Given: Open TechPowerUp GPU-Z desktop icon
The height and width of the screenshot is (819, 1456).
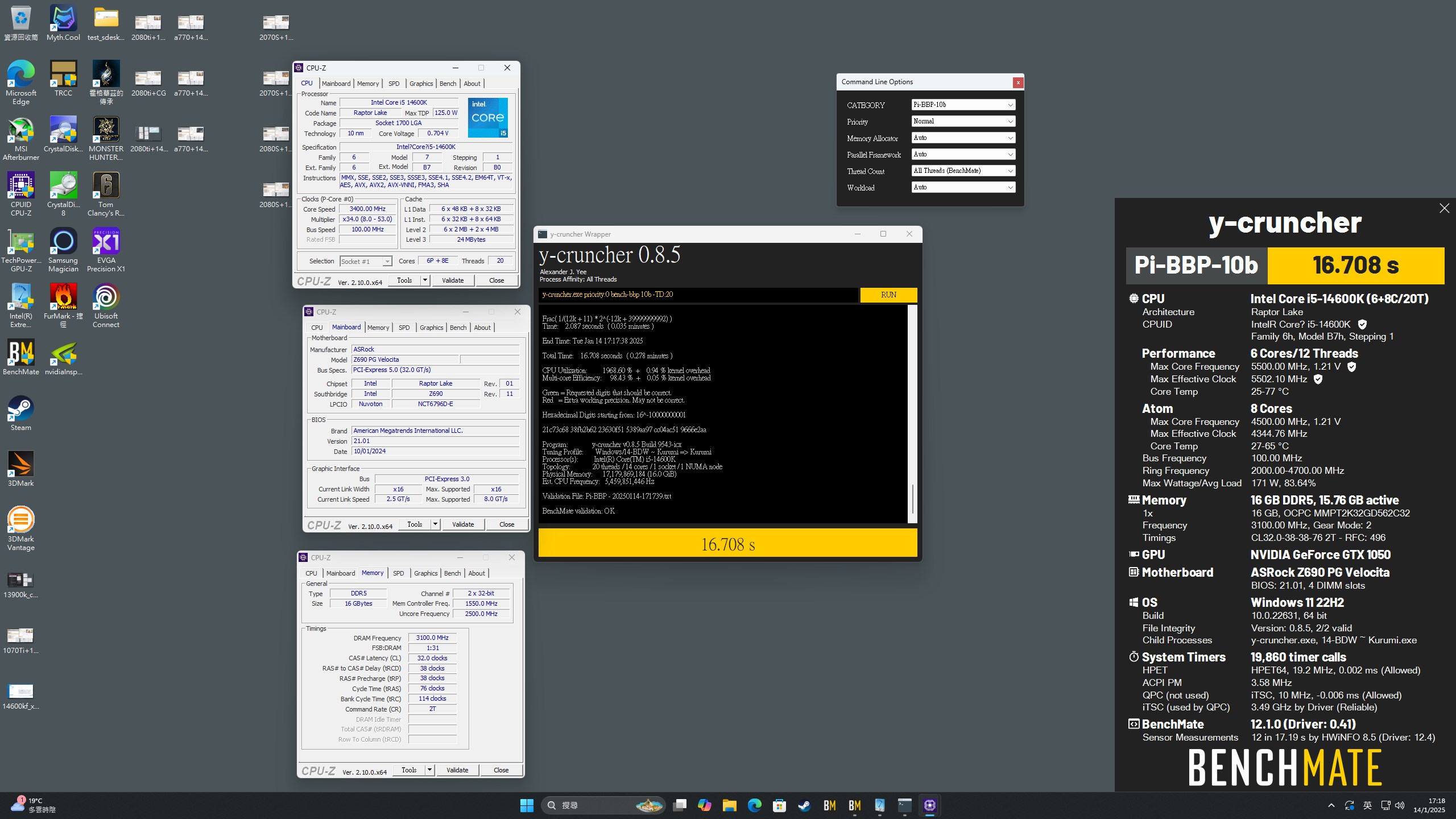Looking at the screenshot, I should tap(21, 250).
